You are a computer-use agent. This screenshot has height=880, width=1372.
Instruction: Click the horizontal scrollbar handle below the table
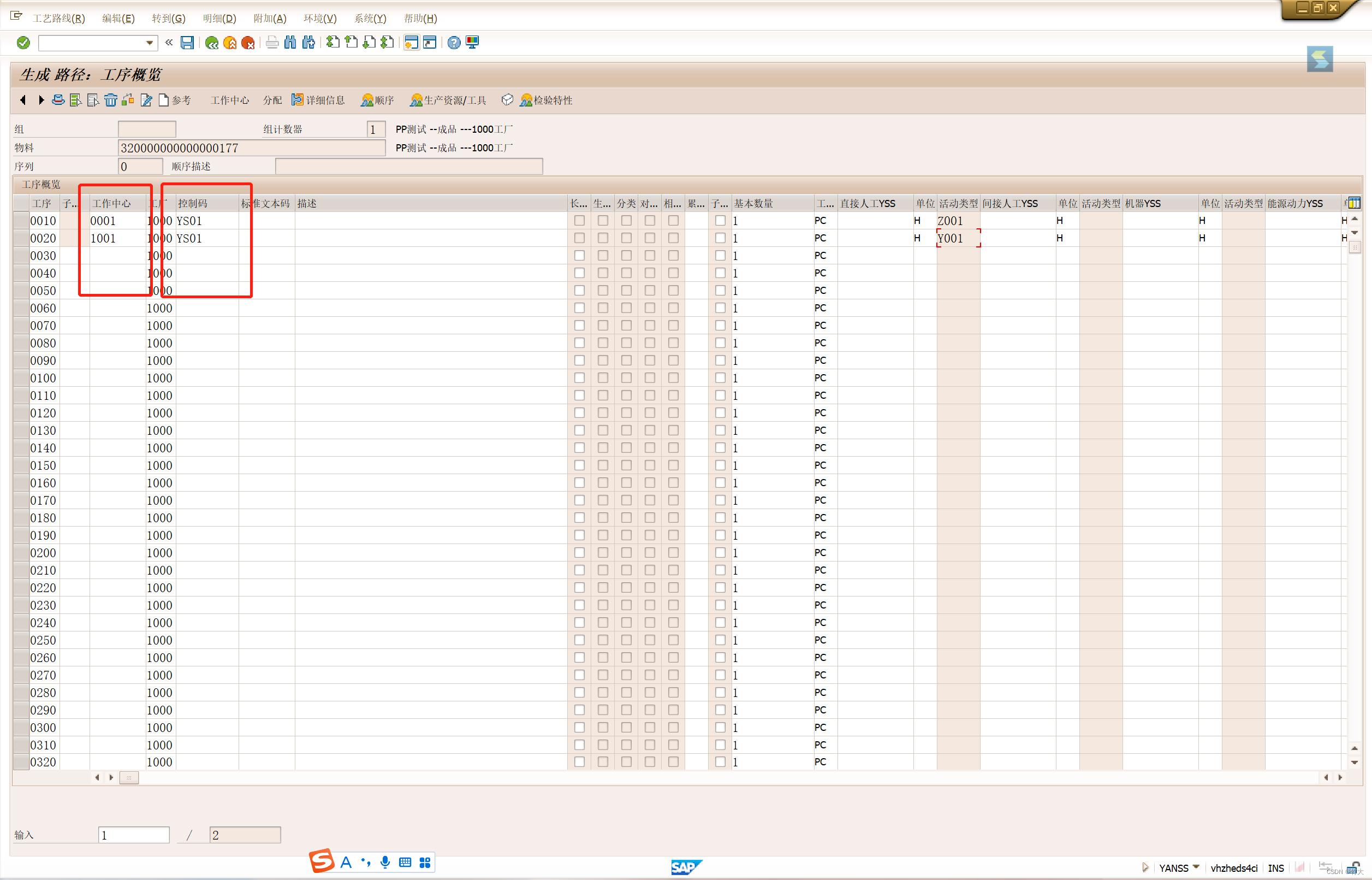point(129,777)
